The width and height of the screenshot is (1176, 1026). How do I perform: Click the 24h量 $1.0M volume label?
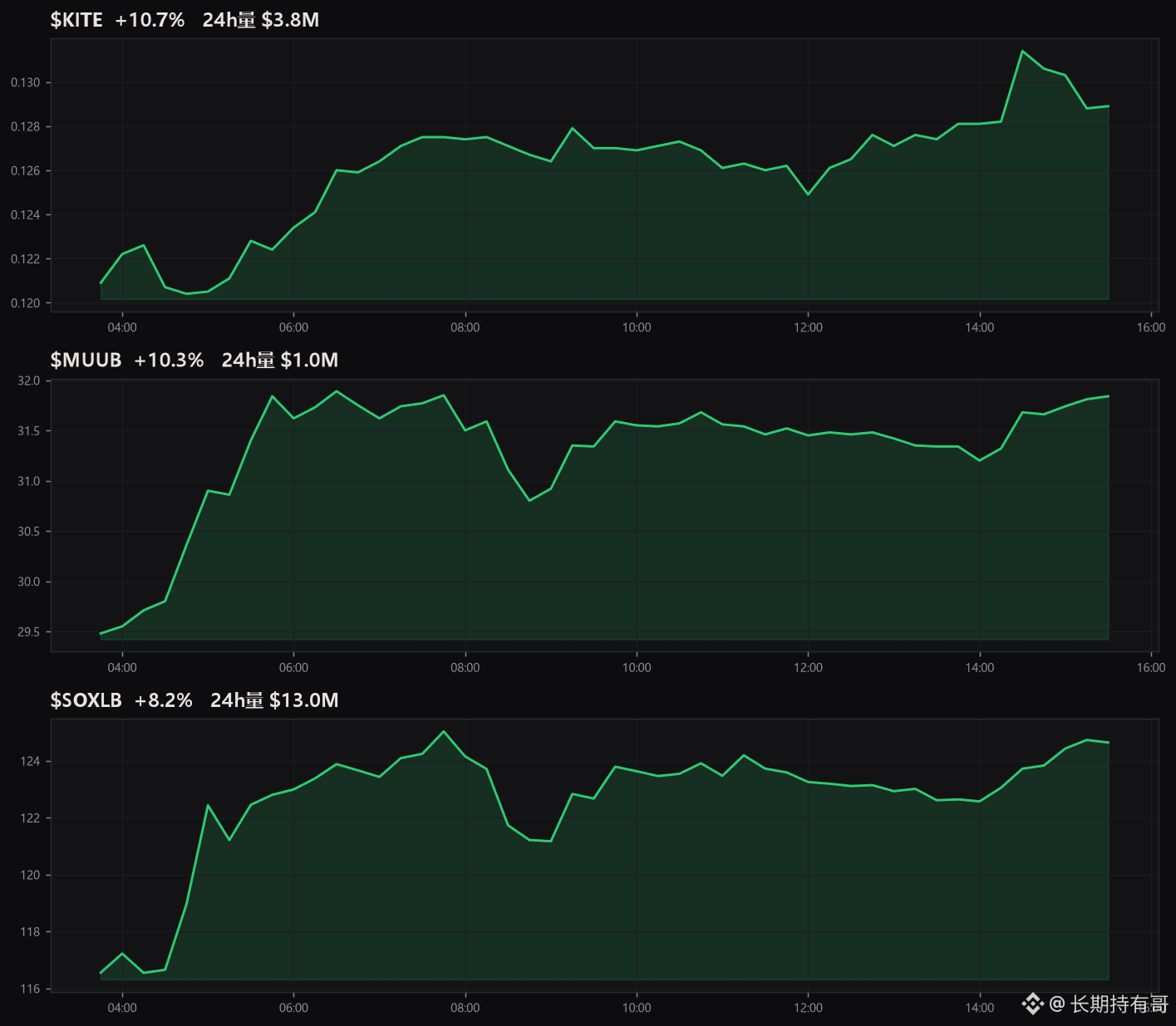tap(280, 360)
